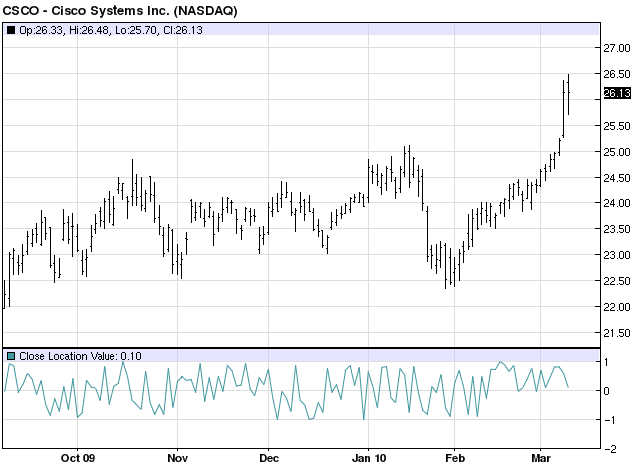Select the Dec date axis label

click(269, 458)
